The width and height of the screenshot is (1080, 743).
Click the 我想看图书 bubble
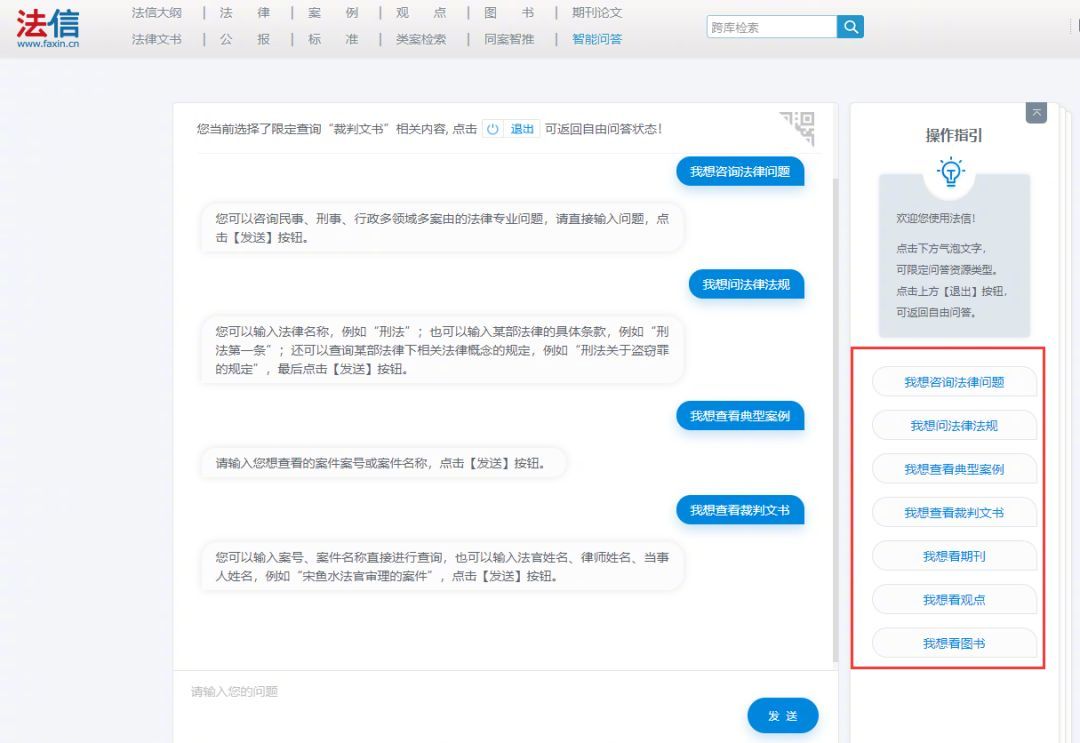[953, 643]
